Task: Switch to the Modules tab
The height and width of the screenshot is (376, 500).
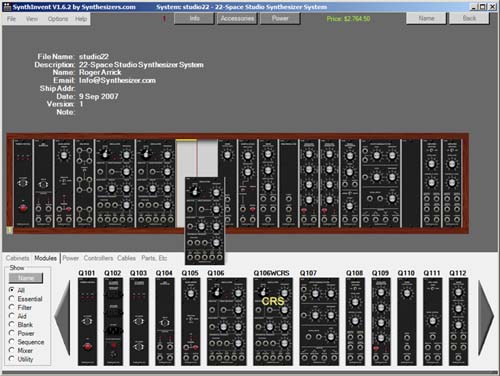Action: point(45,258)
